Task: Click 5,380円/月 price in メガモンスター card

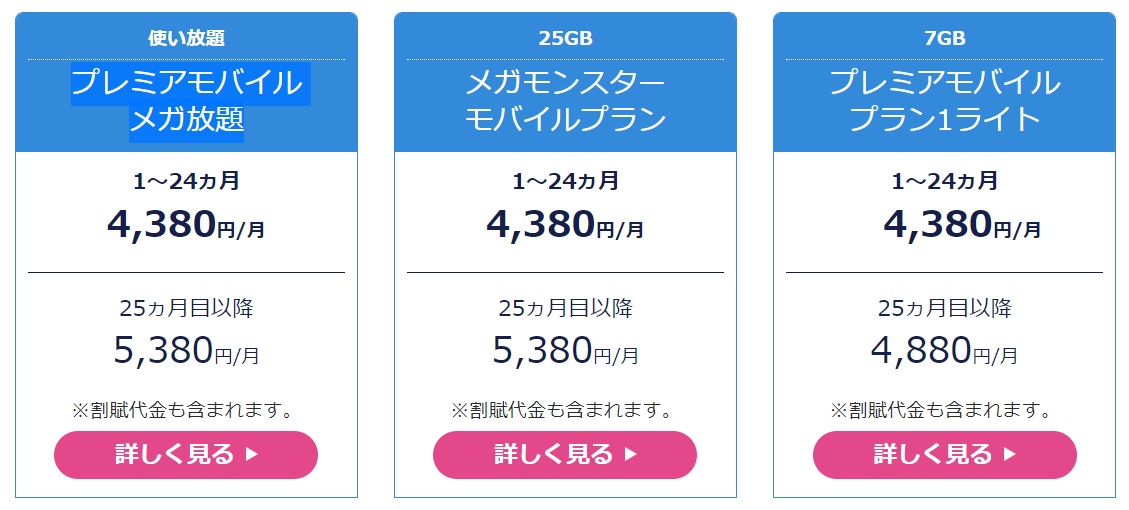Action: [565, 351]
